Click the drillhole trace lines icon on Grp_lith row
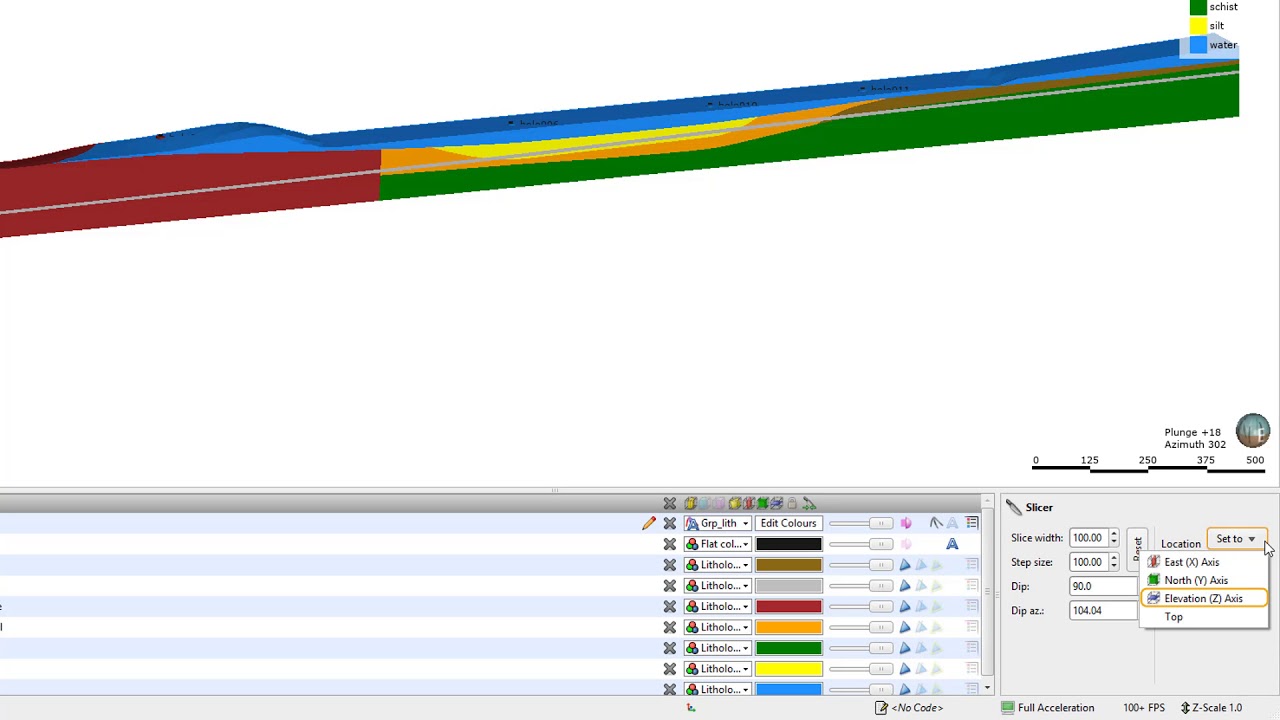 click(x=936, y=523)
